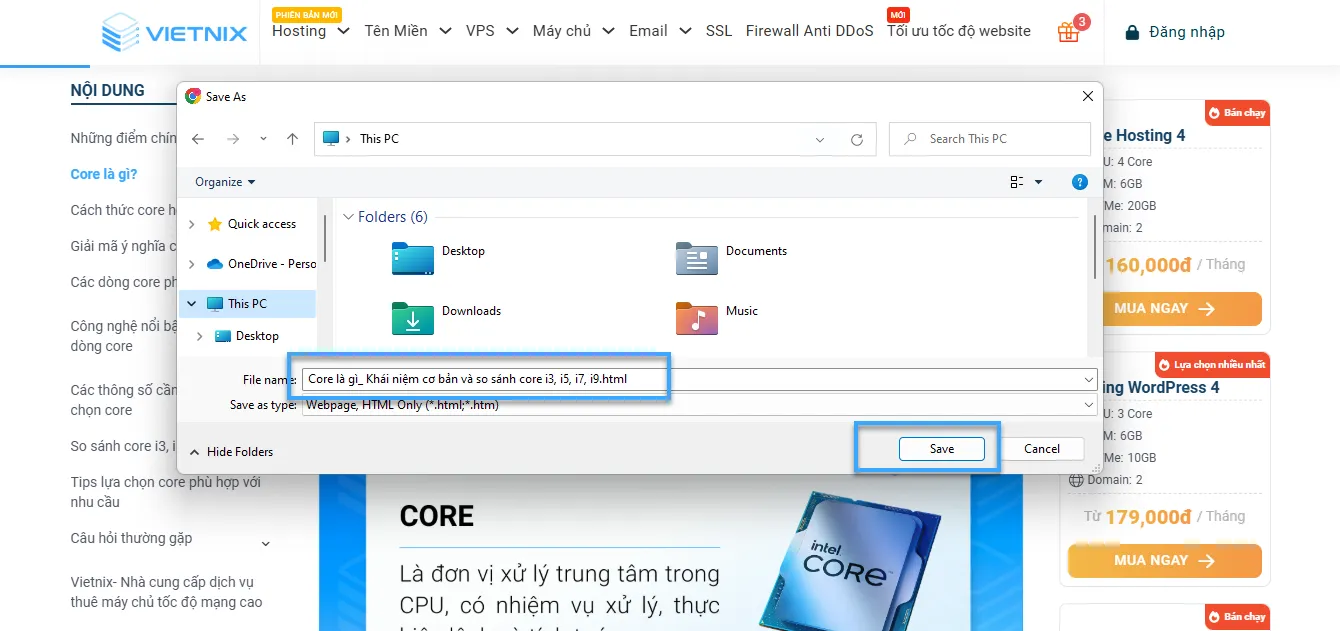Go back in Save As dialog

(x=198, y=139)
